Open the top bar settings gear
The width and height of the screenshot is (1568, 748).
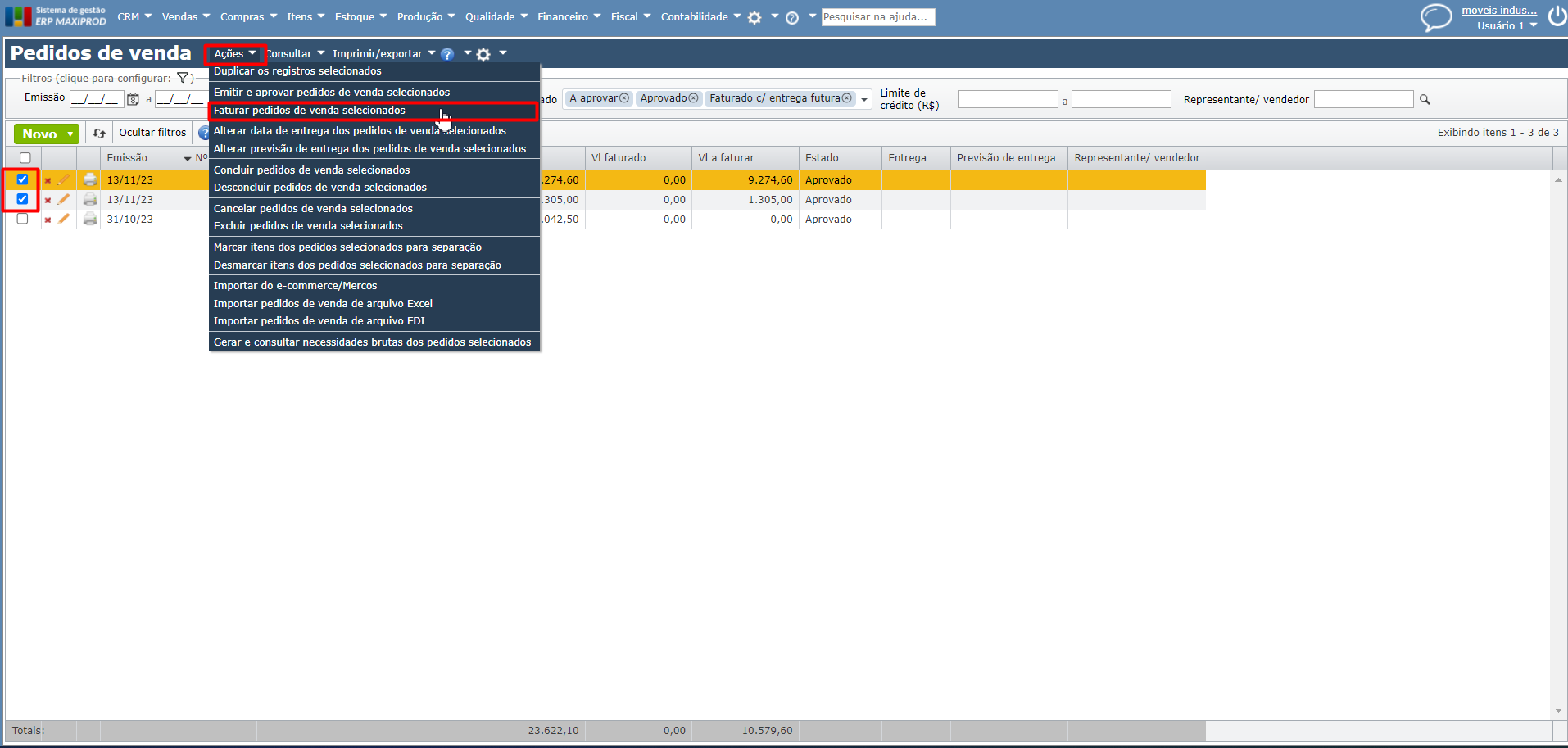tap(755, 17)
